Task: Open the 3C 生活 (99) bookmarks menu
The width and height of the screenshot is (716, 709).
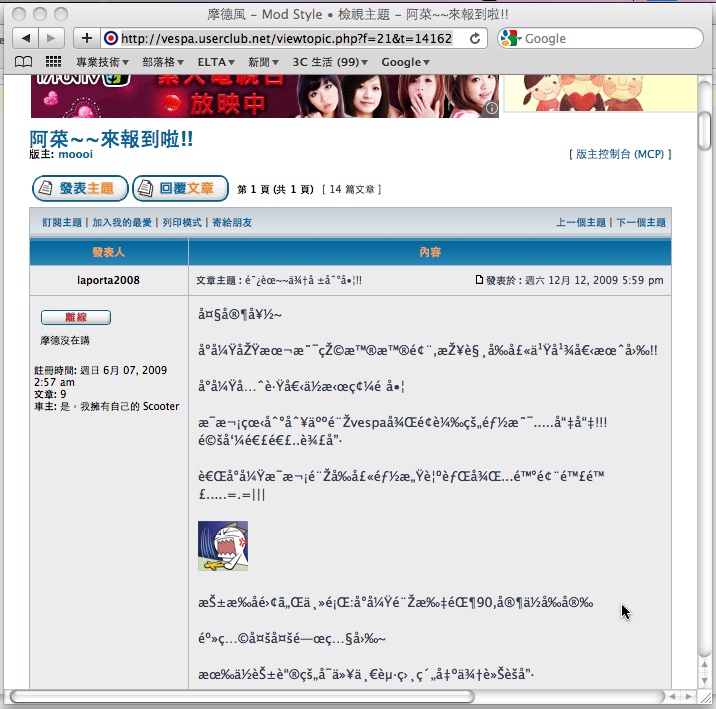Action: point(330,62)
